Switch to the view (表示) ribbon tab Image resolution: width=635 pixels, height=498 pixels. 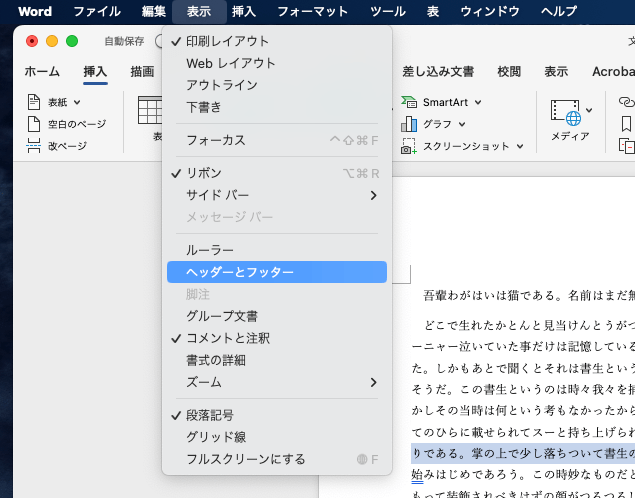(x=556, y=72)
